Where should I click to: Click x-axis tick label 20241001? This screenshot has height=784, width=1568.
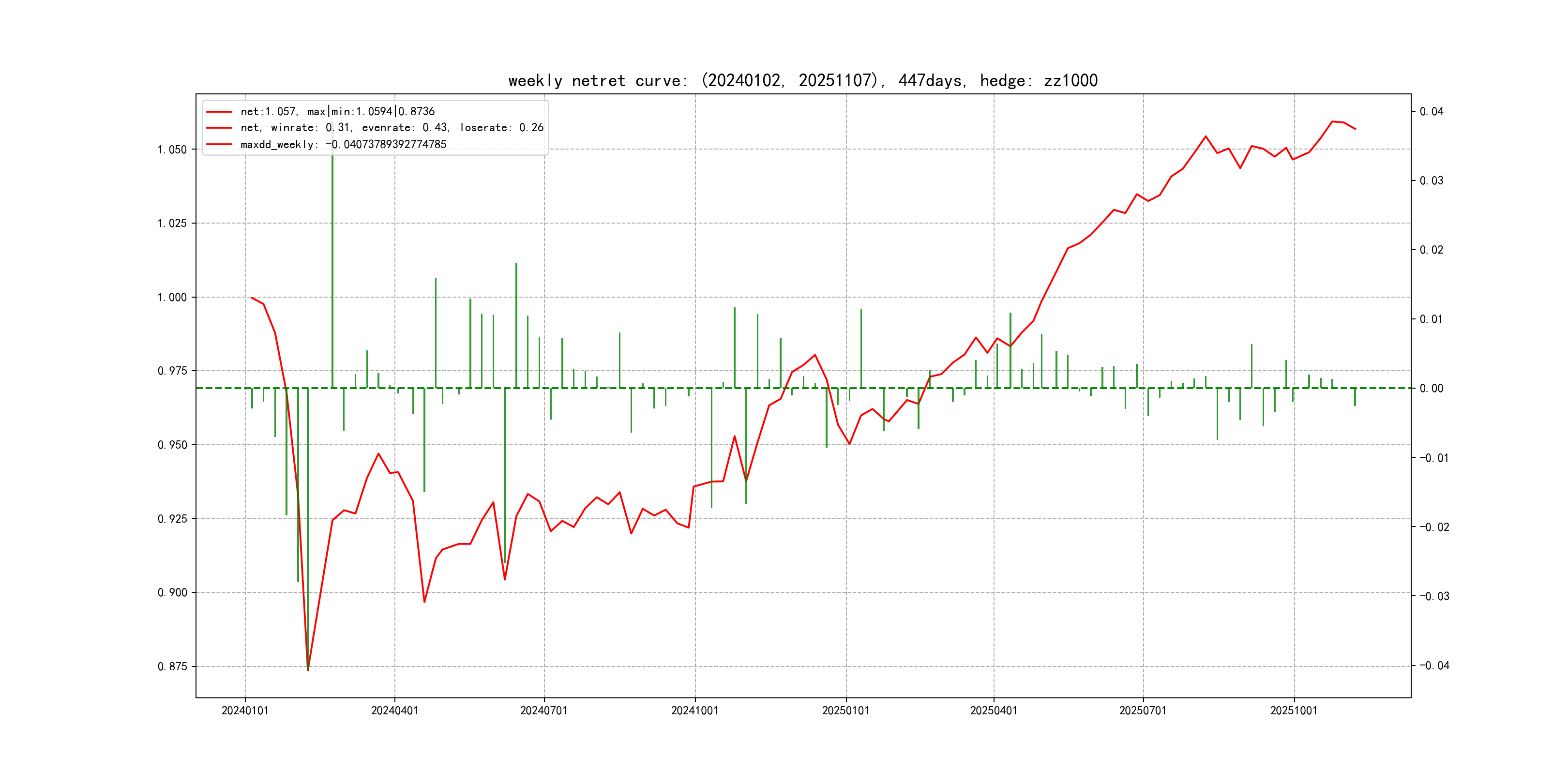point(694,710)
